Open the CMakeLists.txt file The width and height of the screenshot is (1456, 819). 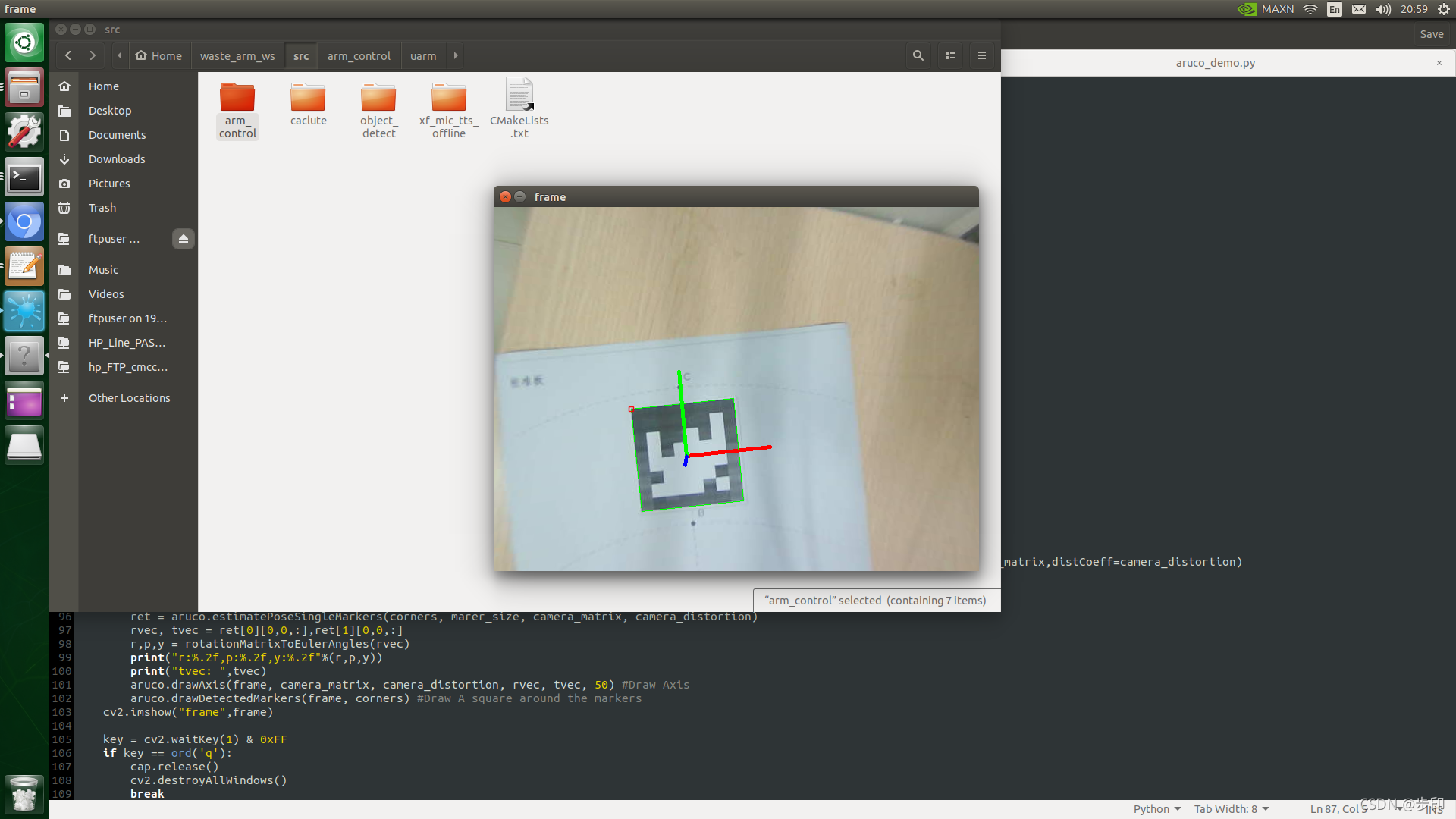[x=519, y=108]
